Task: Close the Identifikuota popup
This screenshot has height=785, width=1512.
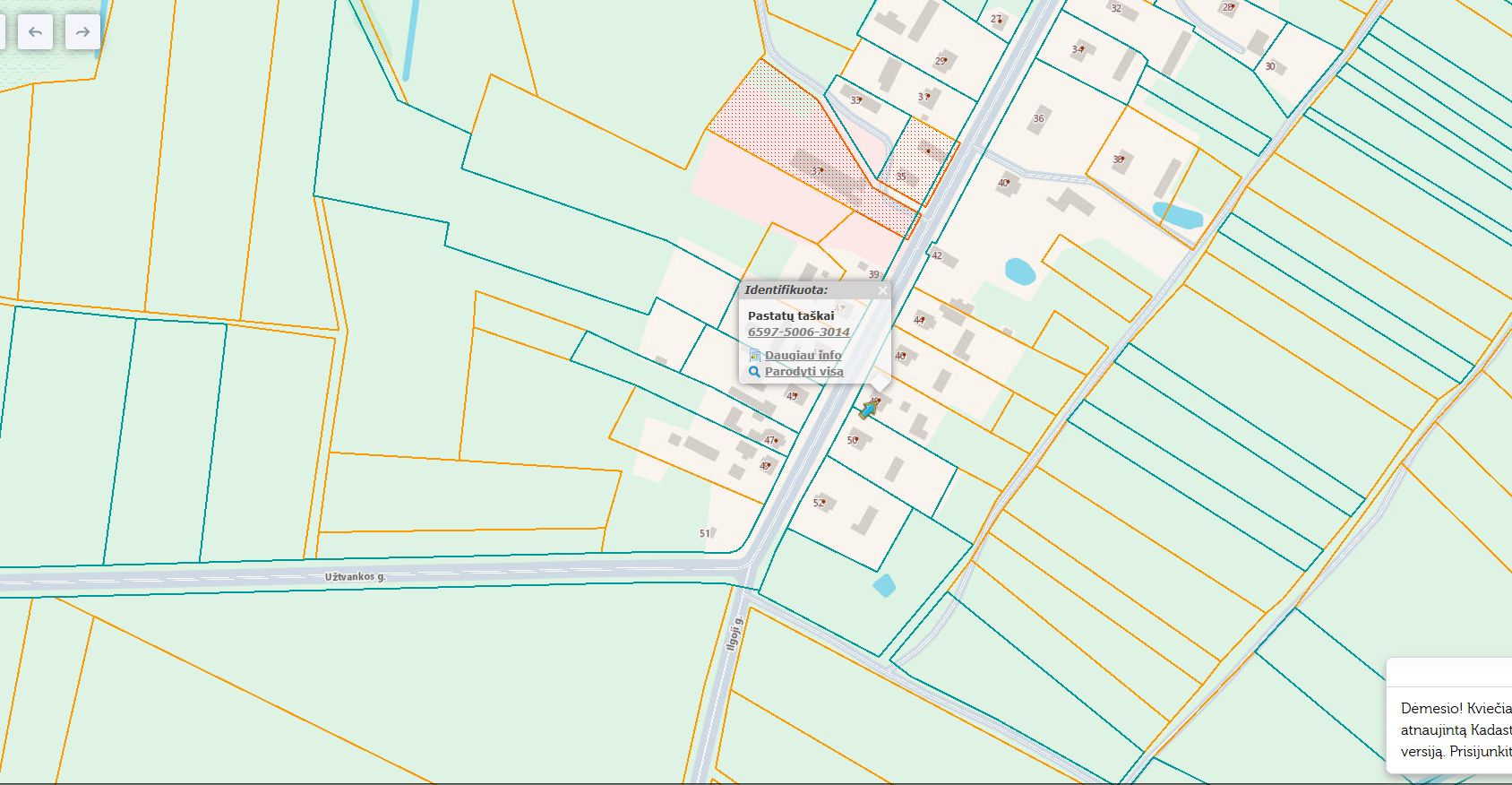Action: (x=882, y=290)
